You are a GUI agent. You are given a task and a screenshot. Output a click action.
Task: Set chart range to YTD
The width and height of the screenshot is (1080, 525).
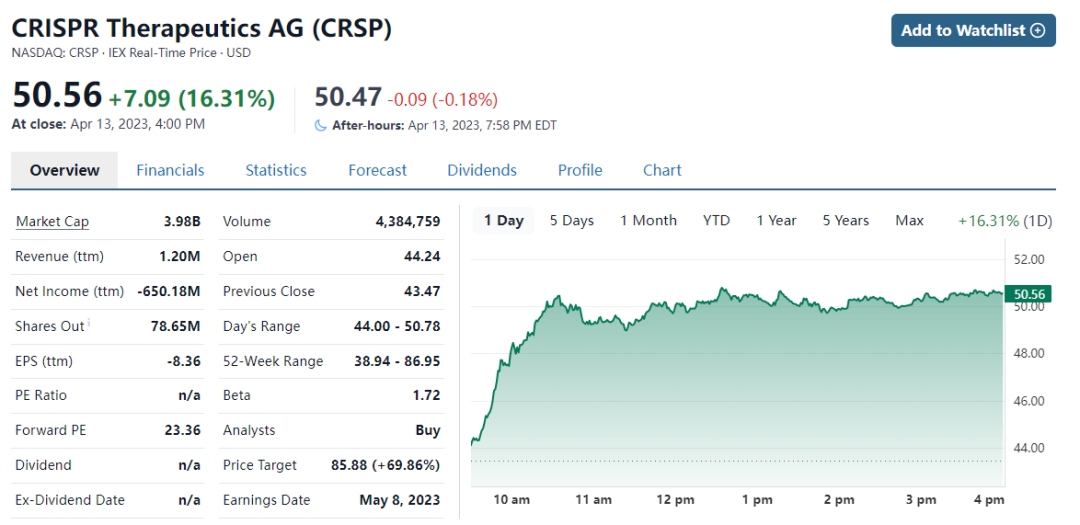[716, 220]
